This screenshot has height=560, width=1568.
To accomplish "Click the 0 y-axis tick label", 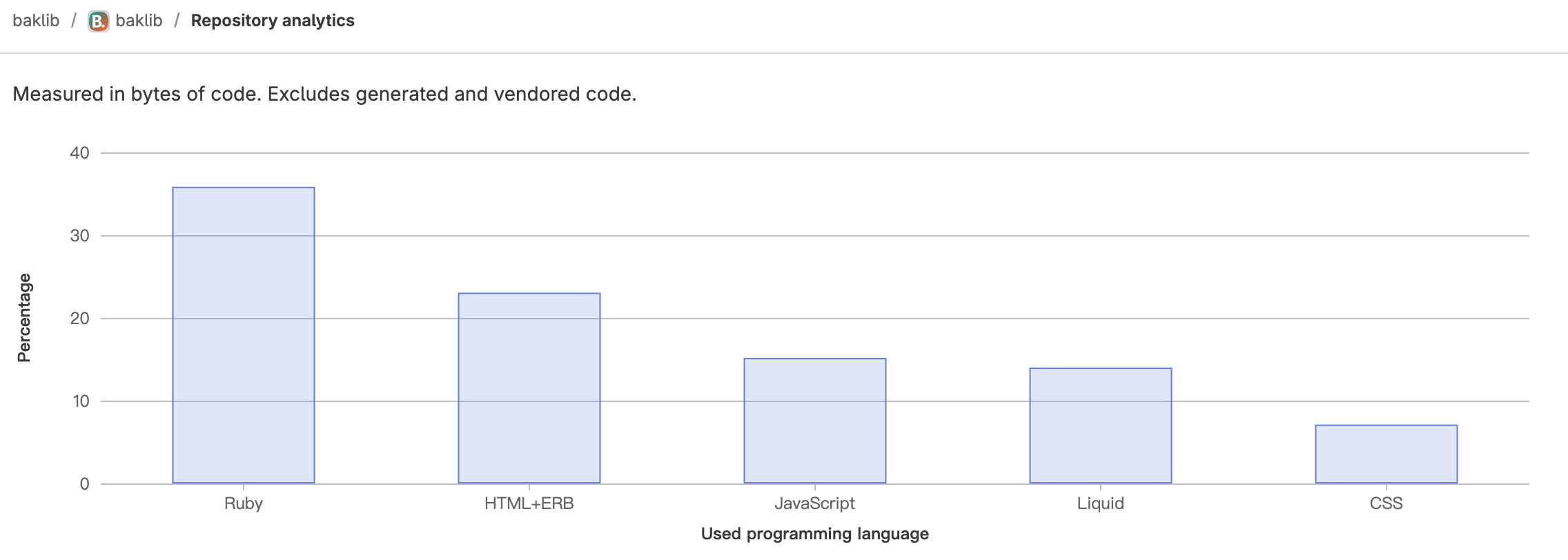I will pos(84,484).
